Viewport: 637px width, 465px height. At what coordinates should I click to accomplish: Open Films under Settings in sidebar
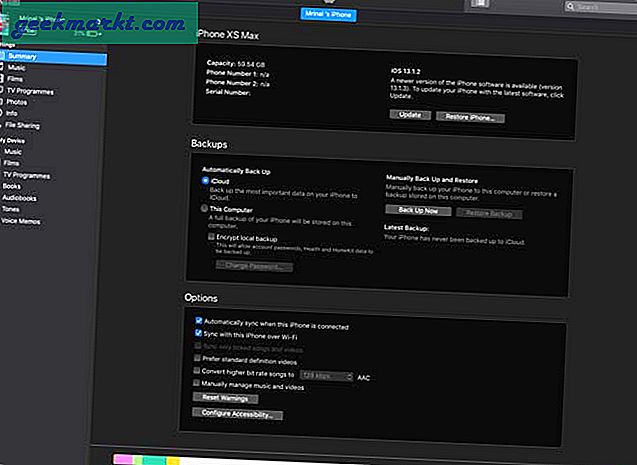15,79
